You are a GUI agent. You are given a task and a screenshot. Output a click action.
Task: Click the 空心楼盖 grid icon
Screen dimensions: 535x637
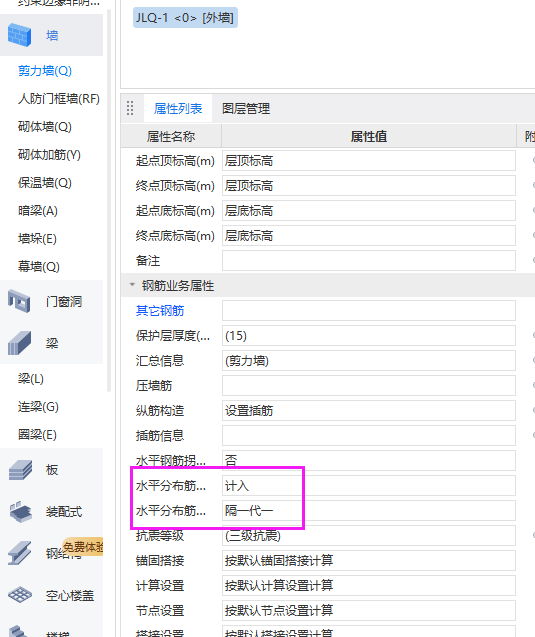20,595
